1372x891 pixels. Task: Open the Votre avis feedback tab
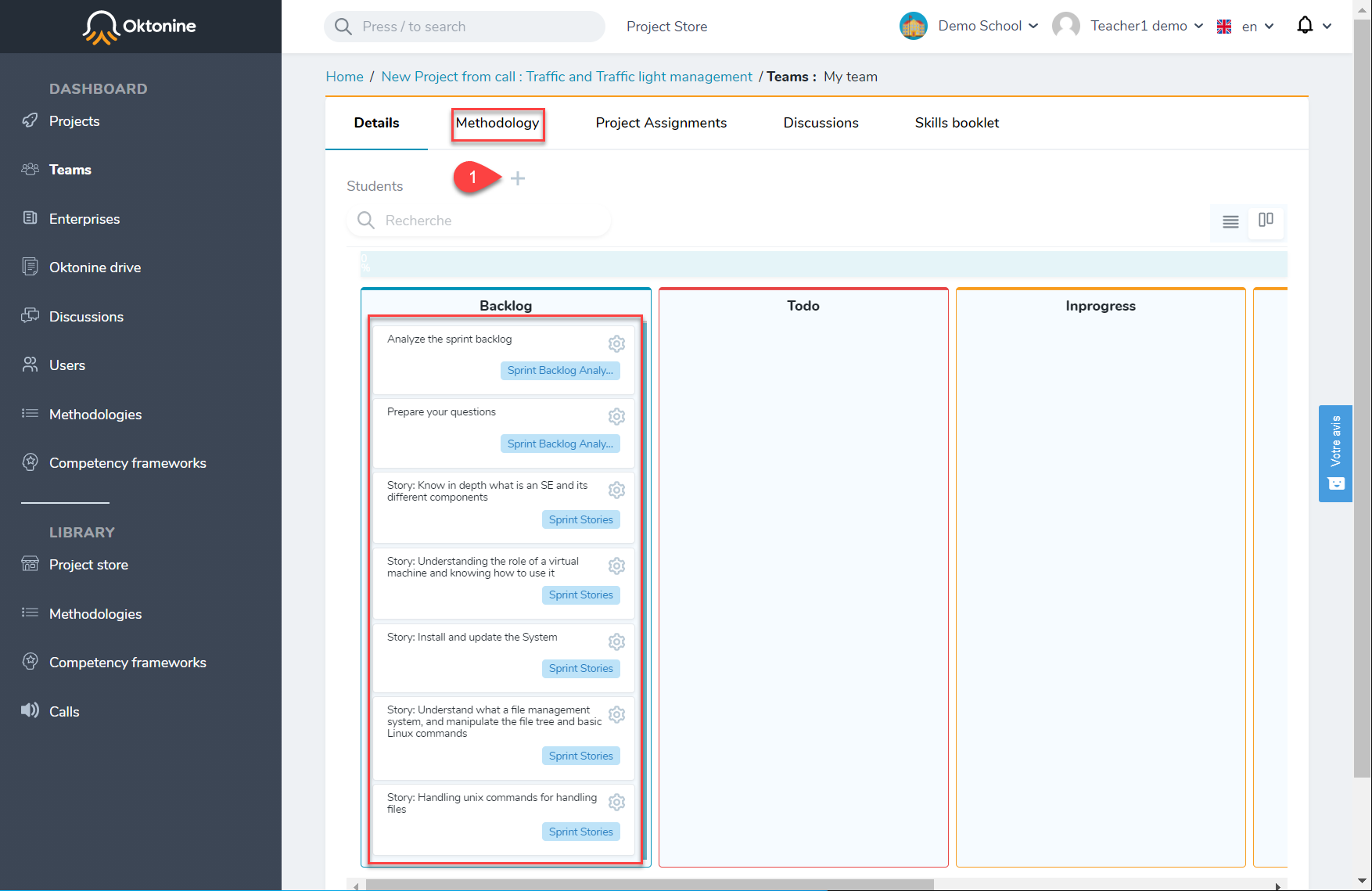pyautogui.click(x=1335, y=454)
